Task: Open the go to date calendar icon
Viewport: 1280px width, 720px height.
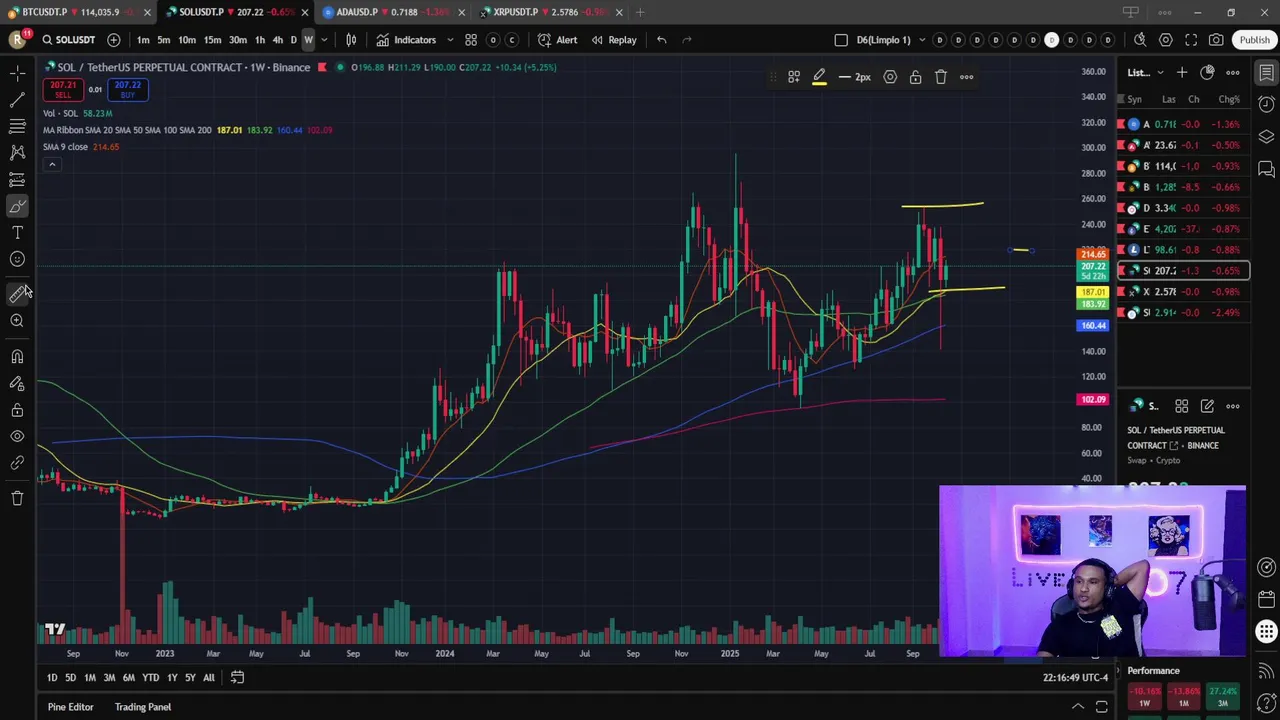Action: click(x=237, y=678)
